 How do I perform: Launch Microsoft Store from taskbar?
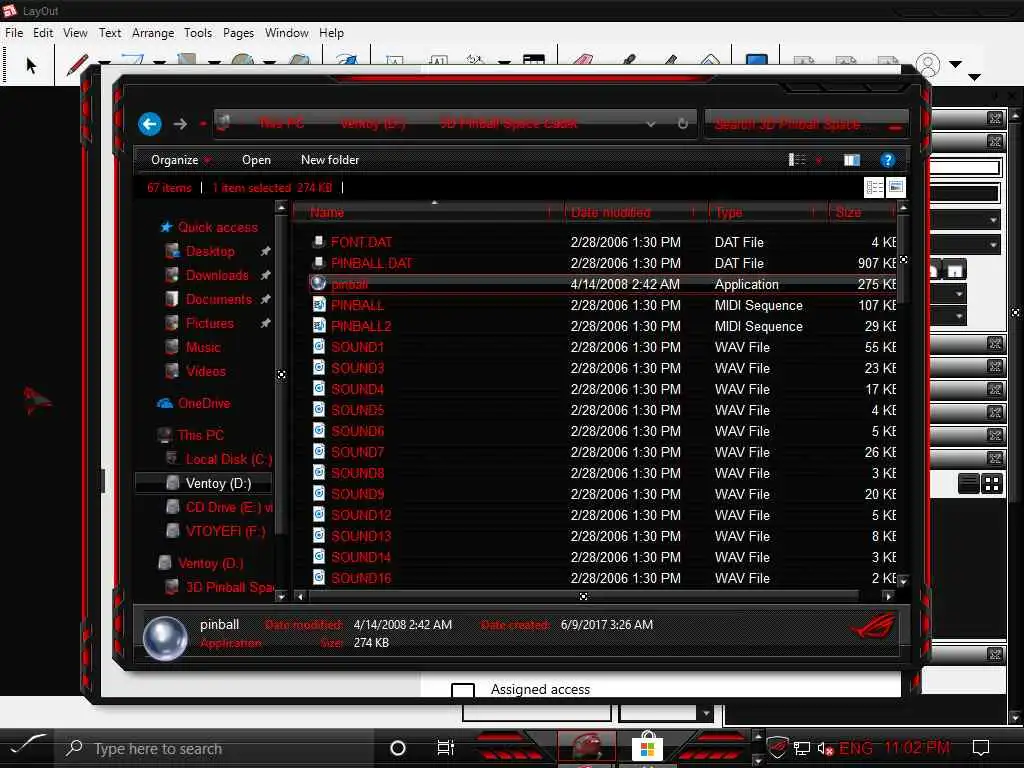point(647,746)
